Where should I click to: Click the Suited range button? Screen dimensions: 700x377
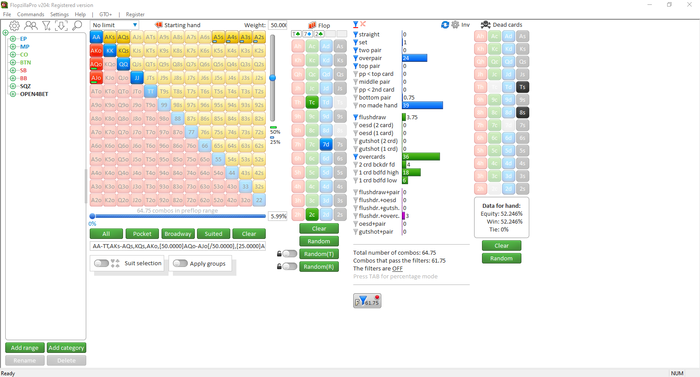[x=213, y=234]
